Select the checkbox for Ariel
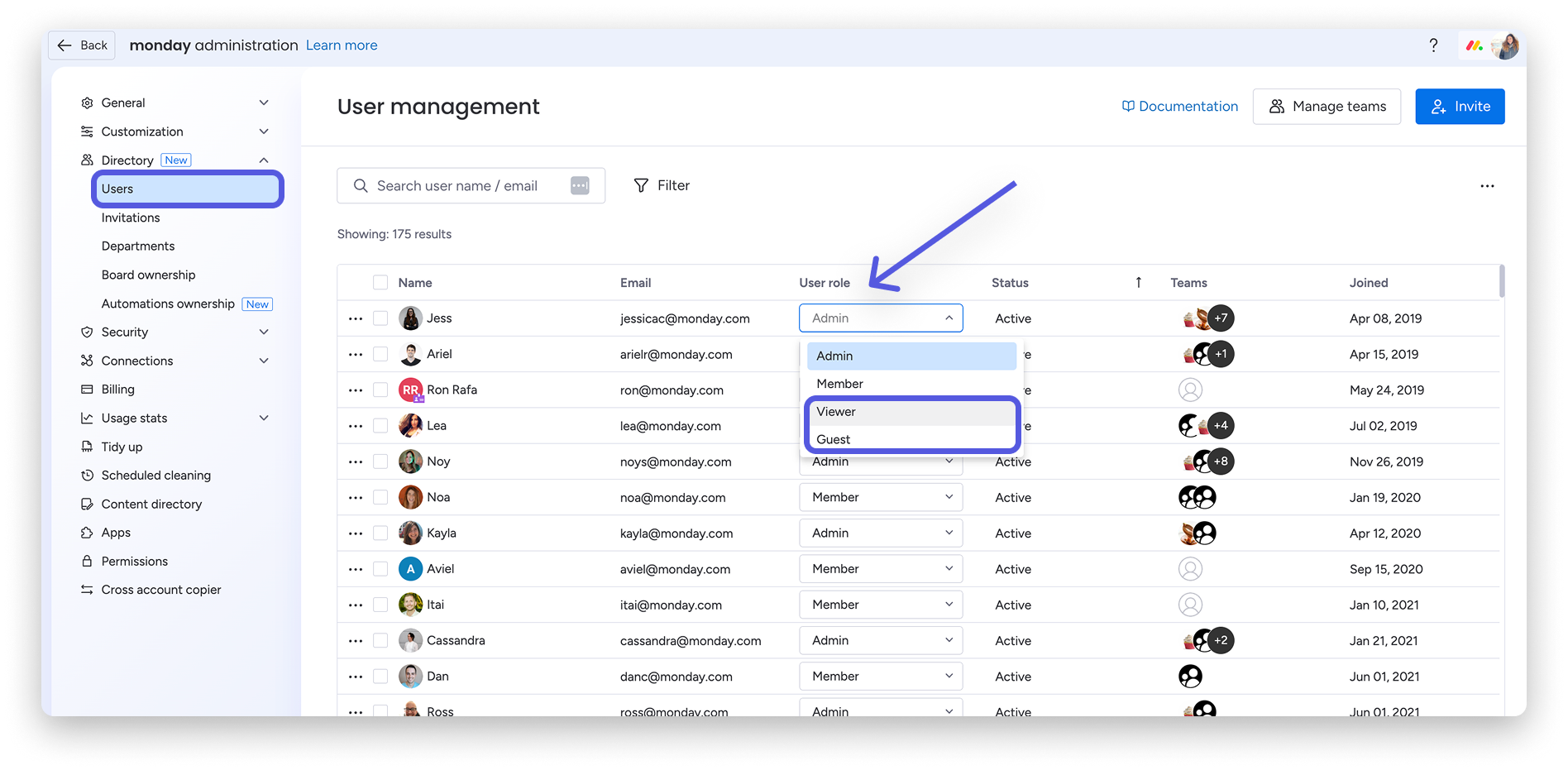 click(x=380, y=354)
